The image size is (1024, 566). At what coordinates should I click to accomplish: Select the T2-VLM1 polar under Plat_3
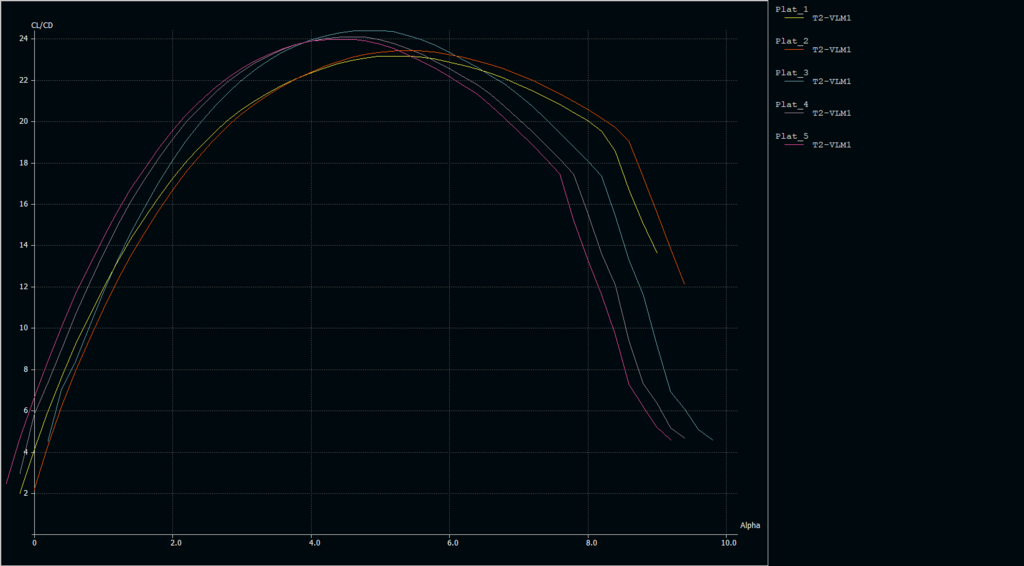832,82
